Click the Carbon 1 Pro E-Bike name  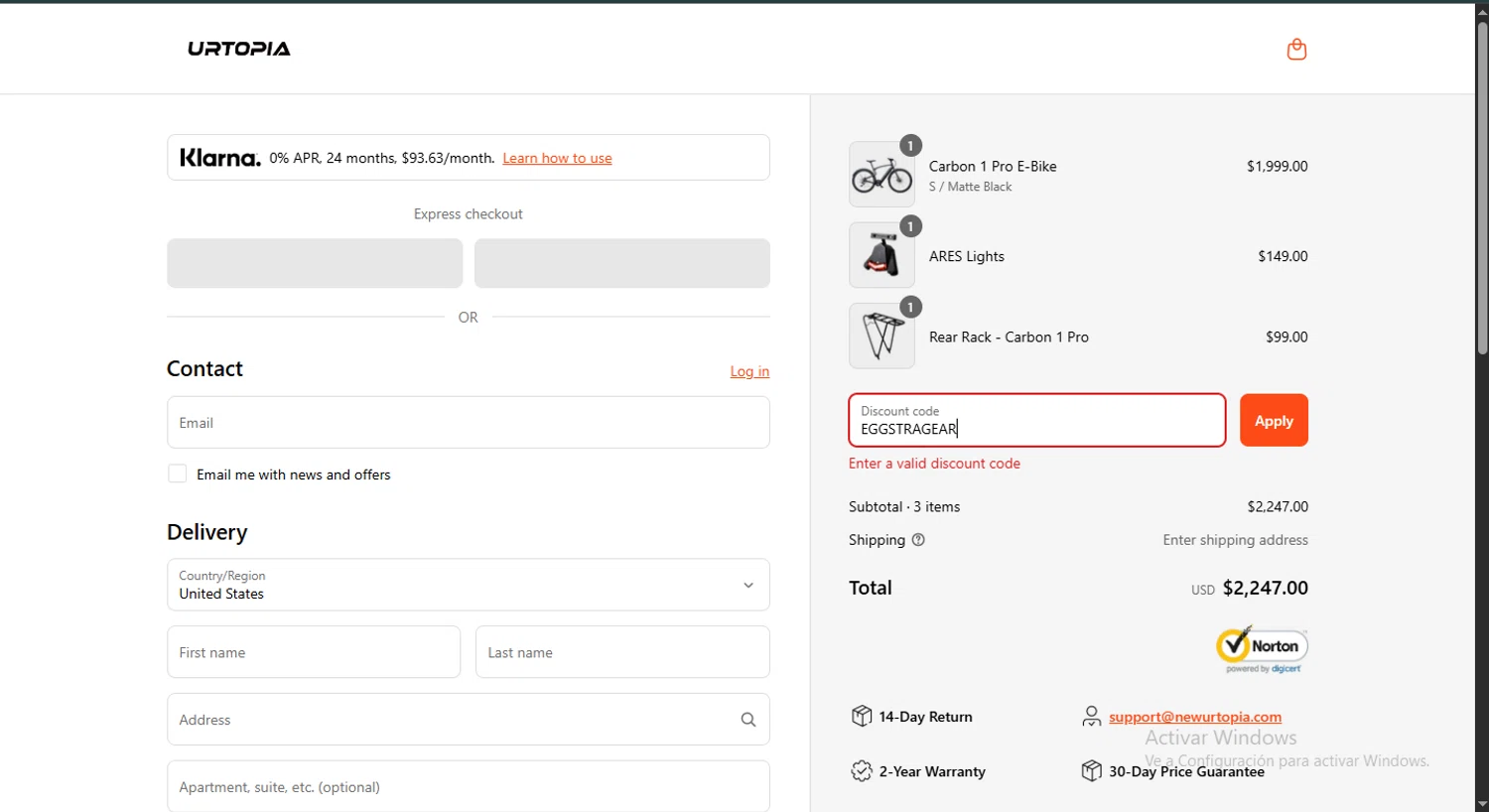993,166
